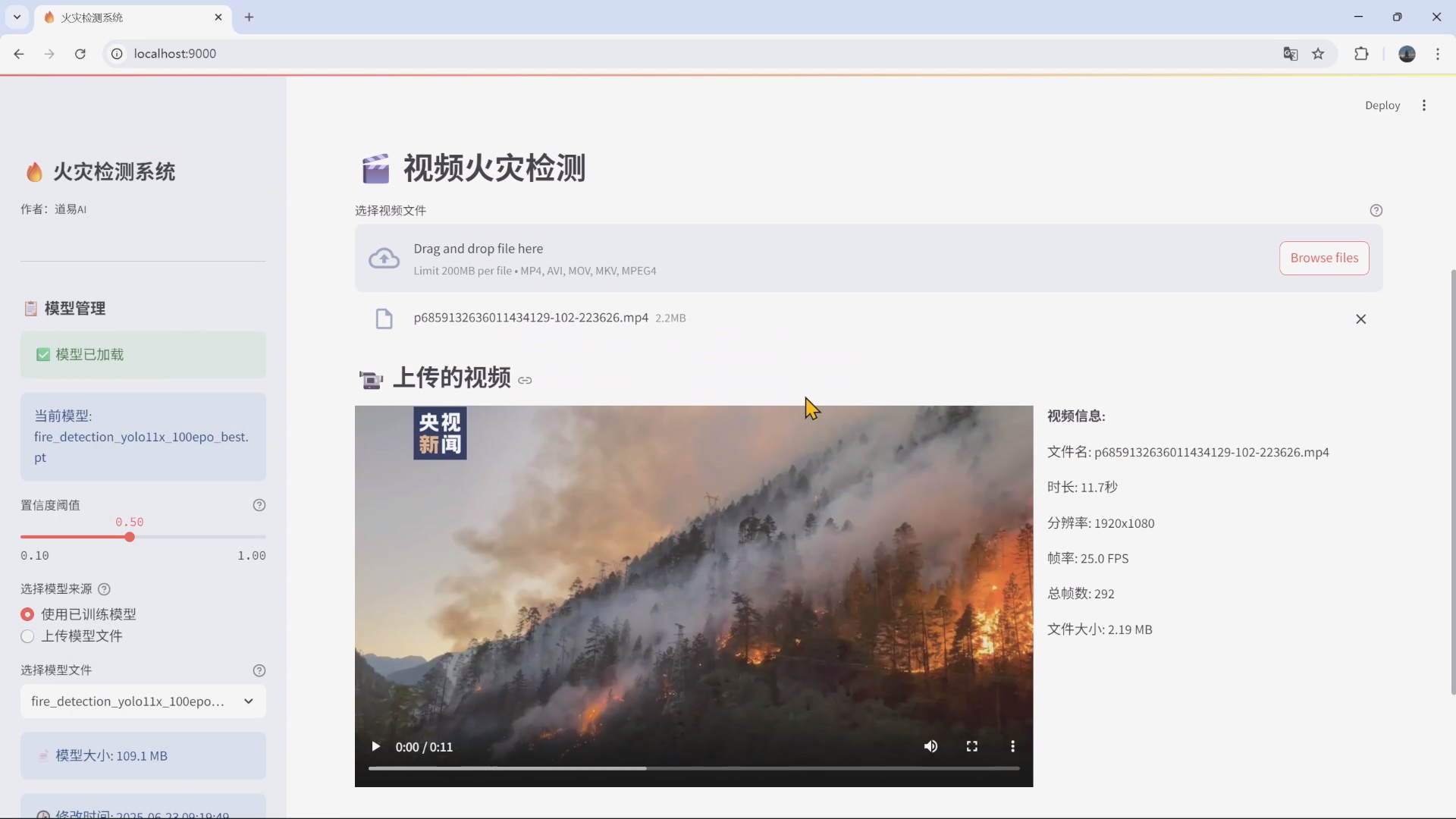
Task: Select the 使用已训练模型 radio option
Action: point(27,614)
